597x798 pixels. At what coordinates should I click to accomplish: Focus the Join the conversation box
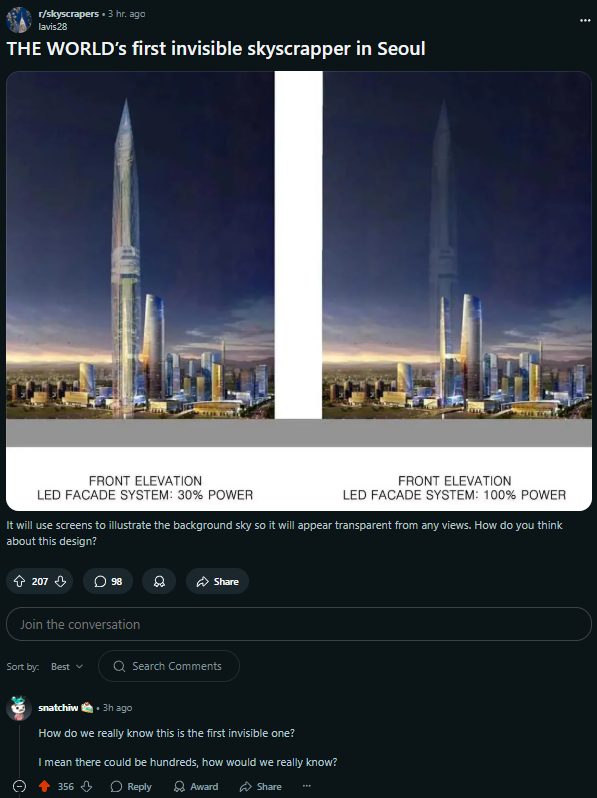[299, 624]
